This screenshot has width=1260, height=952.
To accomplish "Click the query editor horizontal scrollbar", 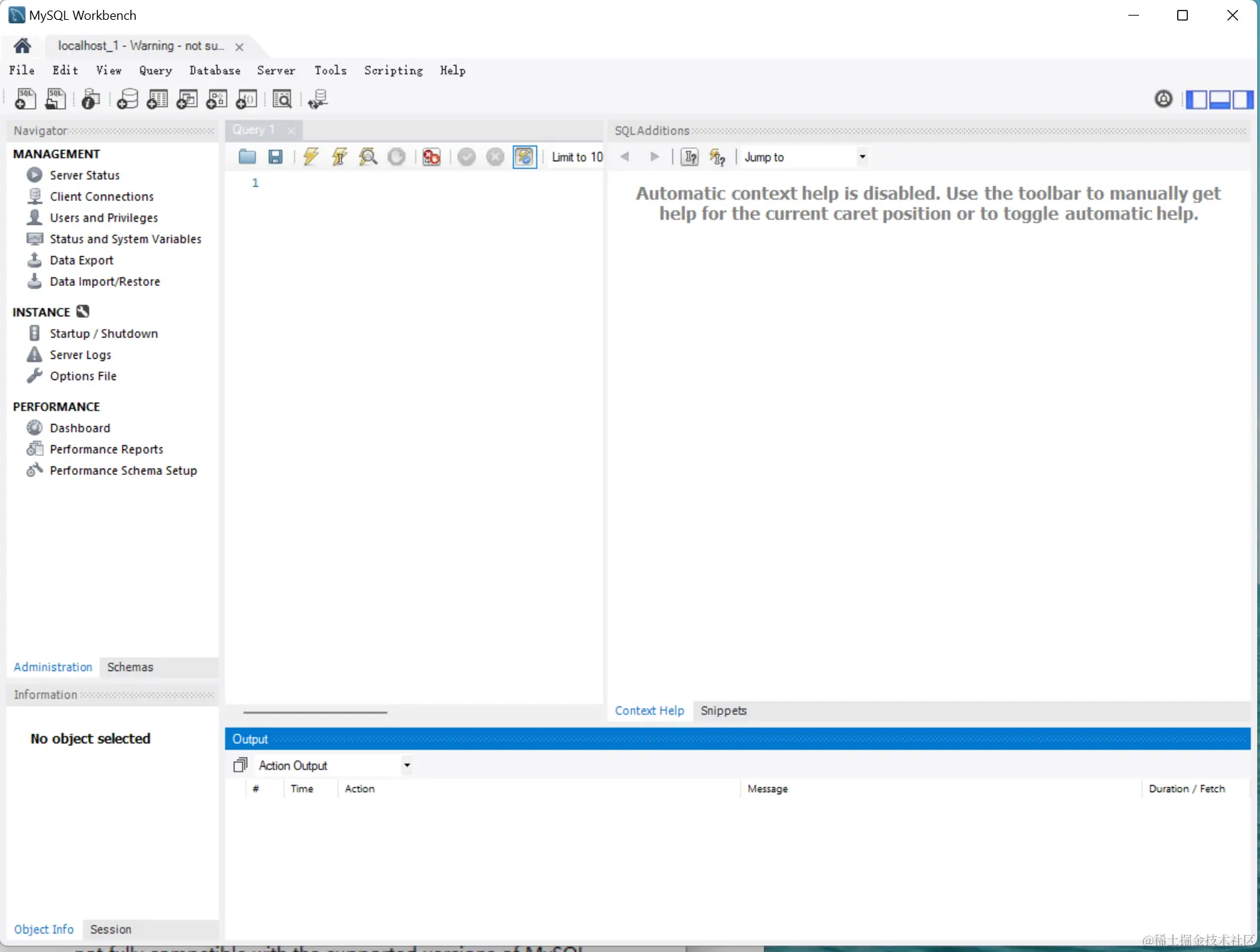I will pos(315,712).
